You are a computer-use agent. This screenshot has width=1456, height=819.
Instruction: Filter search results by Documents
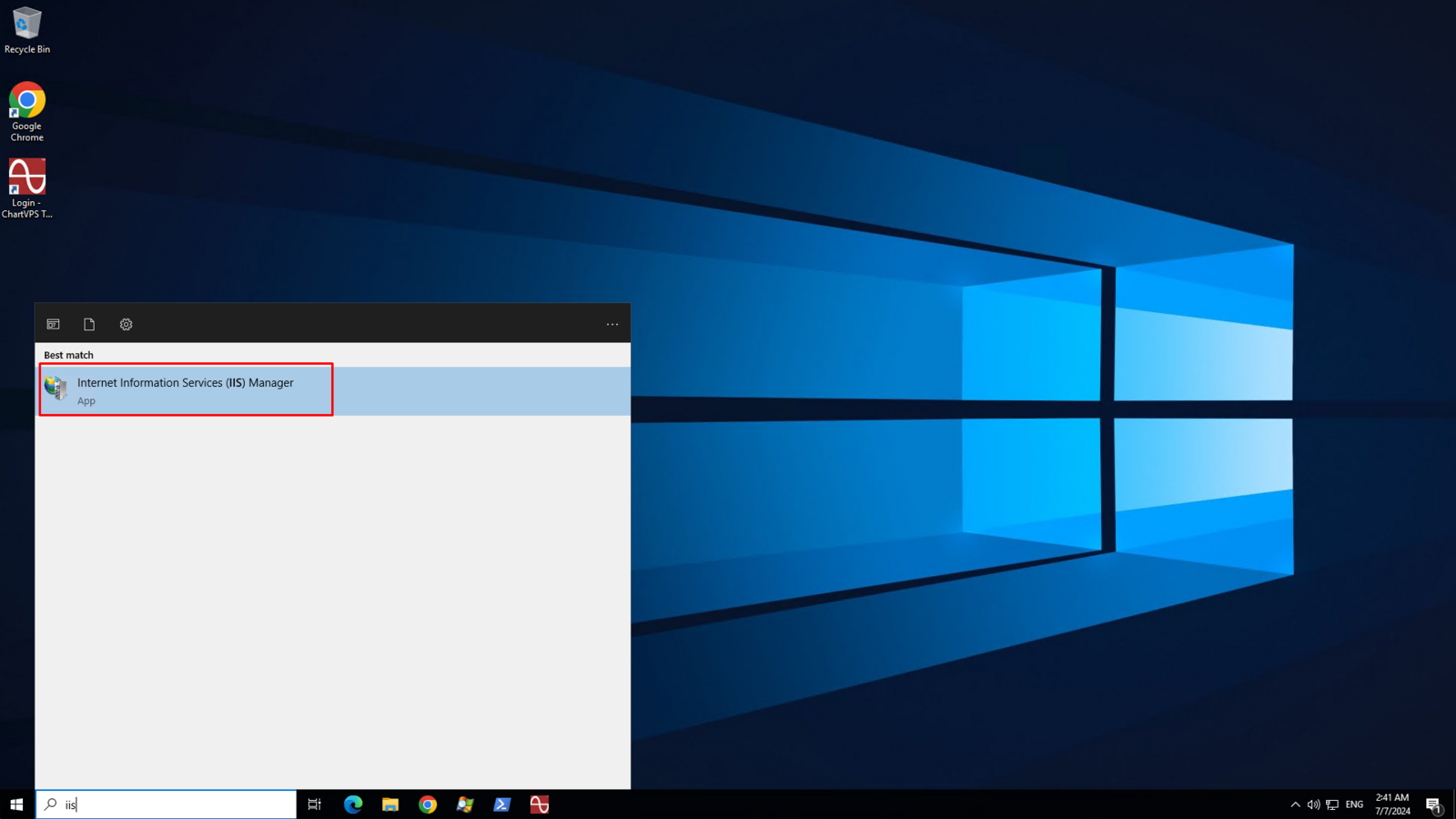tap(89, 325)
